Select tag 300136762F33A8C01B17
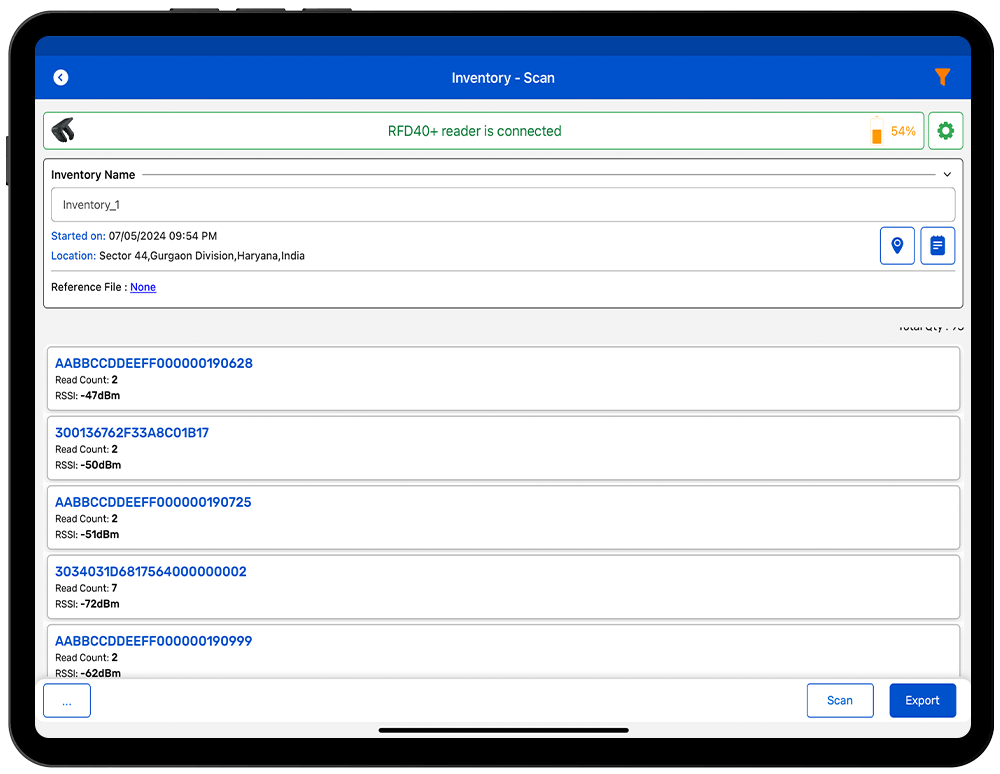 (132, 433)
